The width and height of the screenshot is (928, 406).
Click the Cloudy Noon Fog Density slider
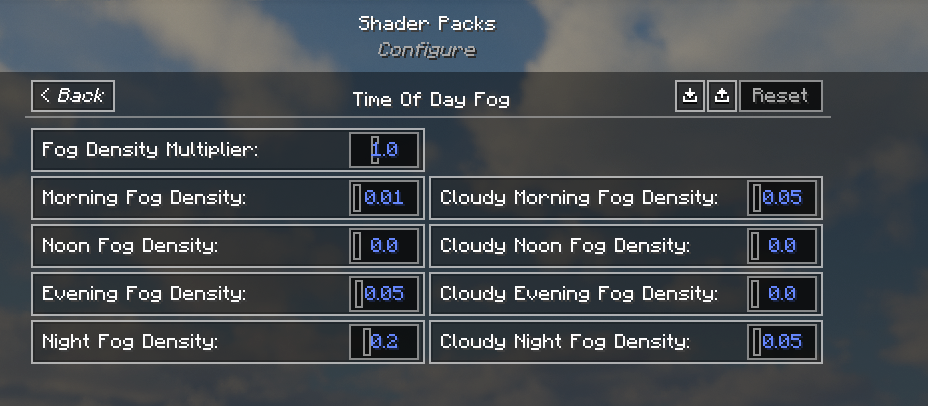782,246
